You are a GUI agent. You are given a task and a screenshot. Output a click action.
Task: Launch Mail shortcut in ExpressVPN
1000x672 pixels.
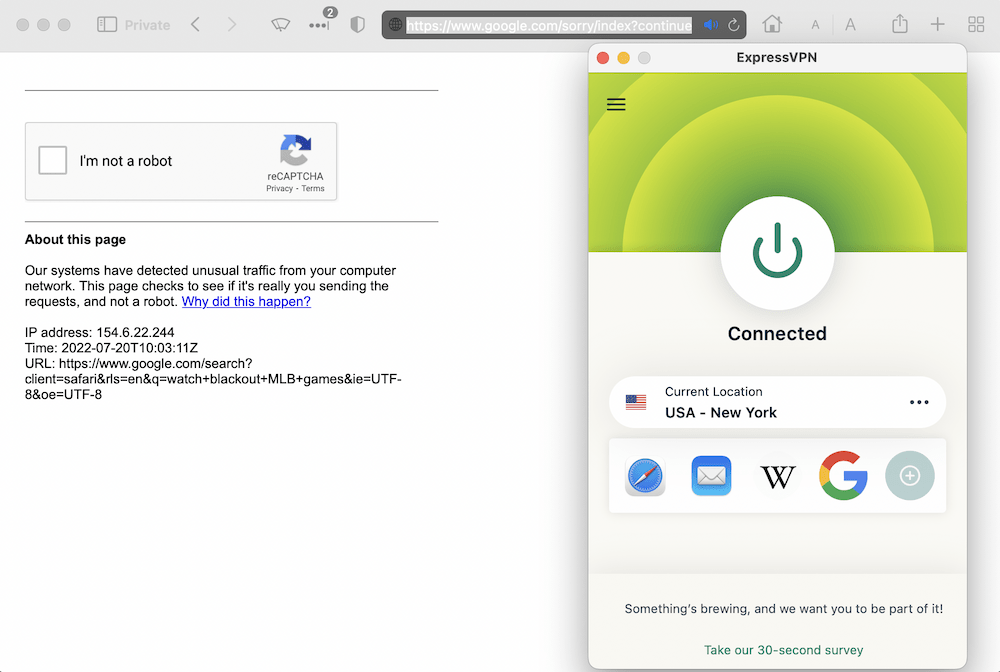[x=711, y=476]
